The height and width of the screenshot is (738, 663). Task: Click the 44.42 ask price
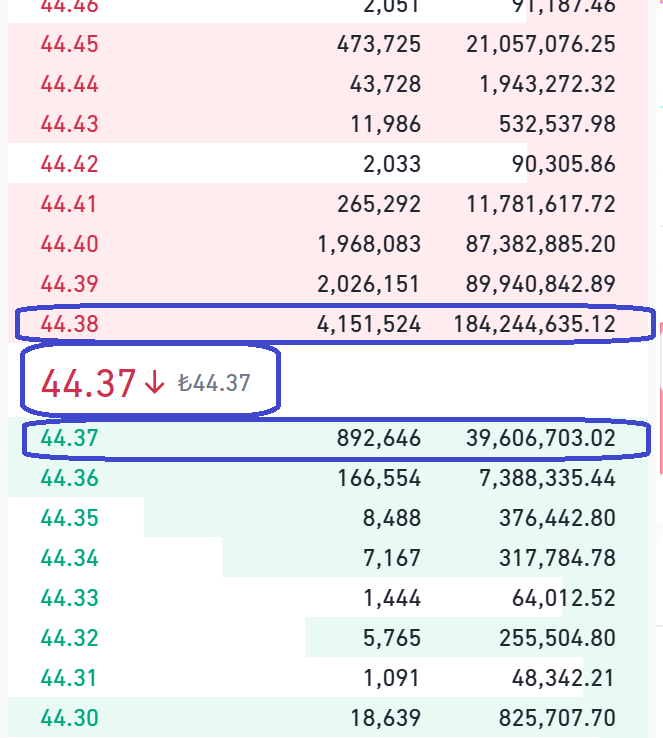click(69, 164)
